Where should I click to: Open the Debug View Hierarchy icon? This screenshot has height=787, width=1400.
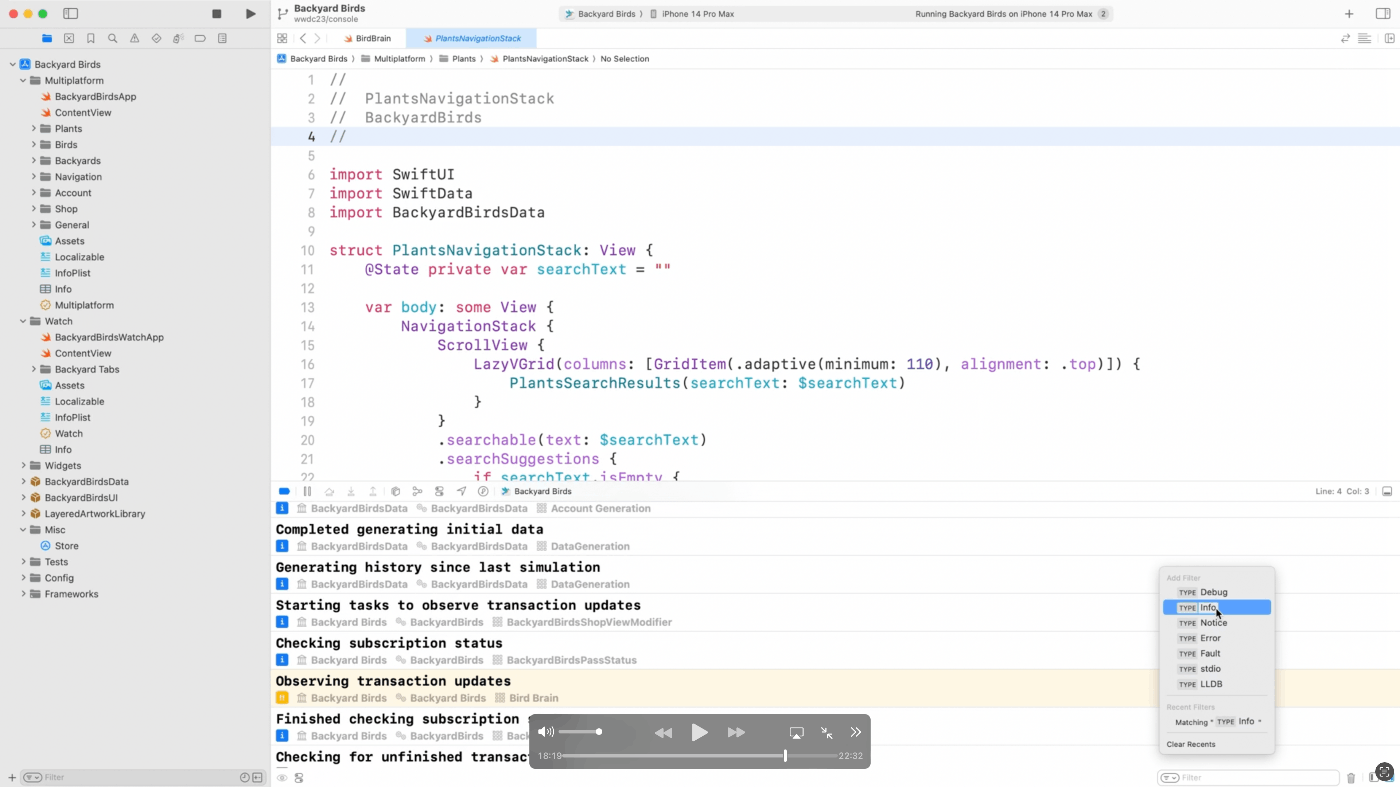pos(395,491)
